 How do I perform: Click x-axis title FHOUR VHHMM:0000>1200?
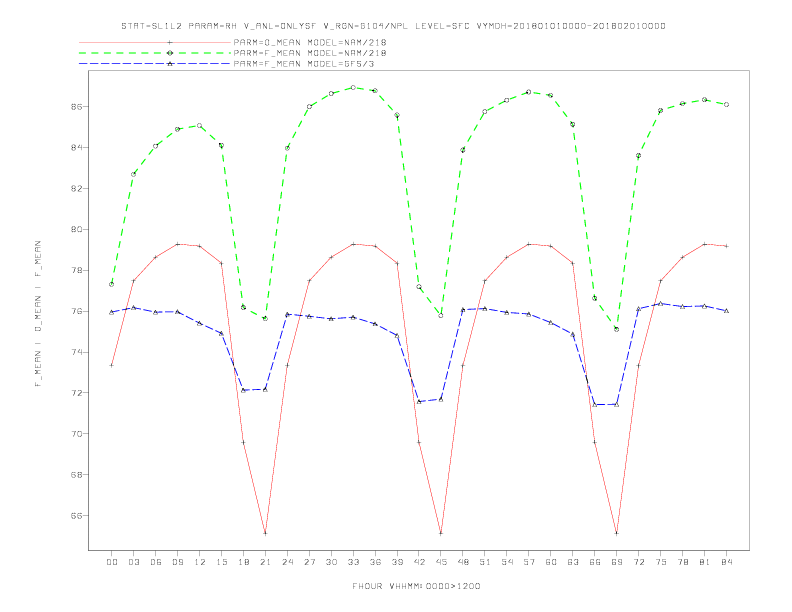tap(416, 586)
